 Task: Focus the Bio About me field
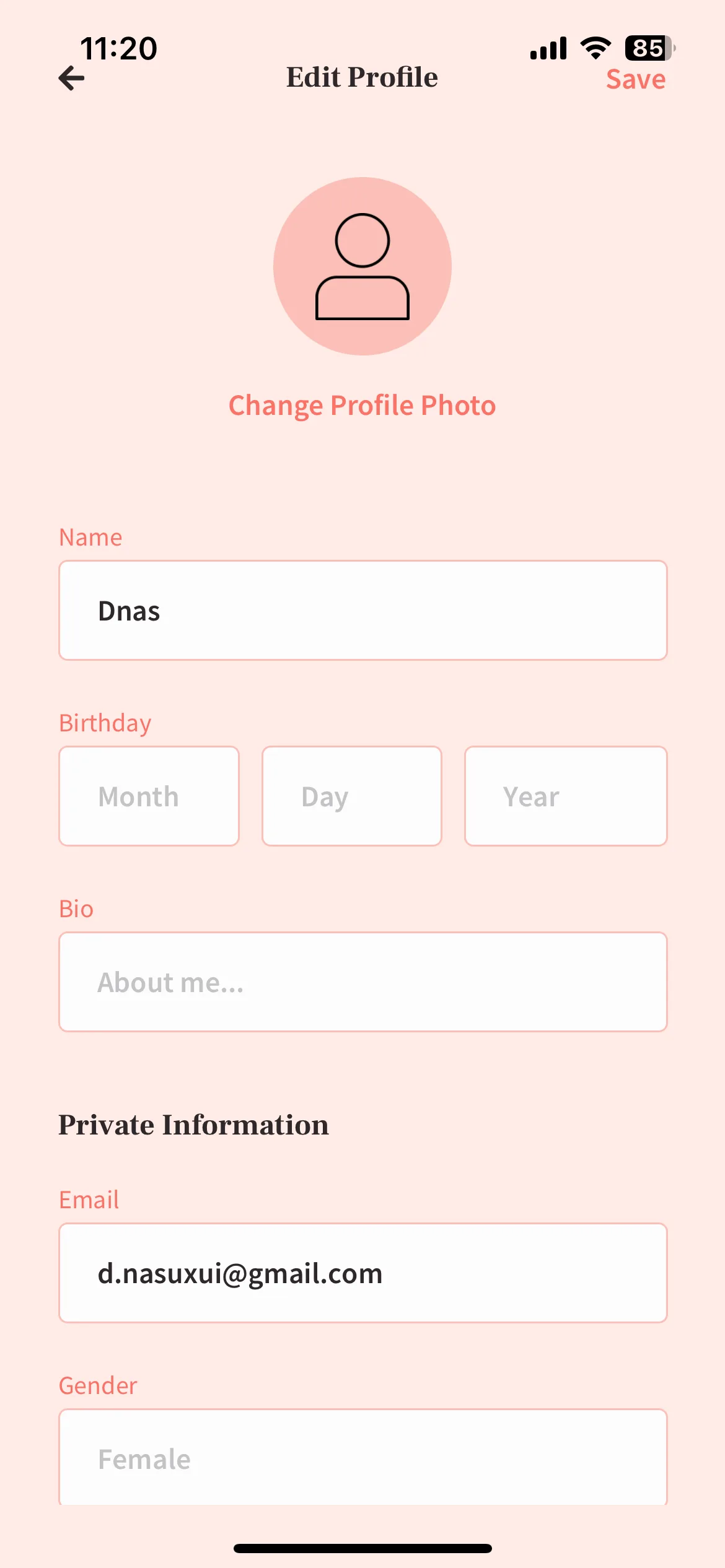363,982
